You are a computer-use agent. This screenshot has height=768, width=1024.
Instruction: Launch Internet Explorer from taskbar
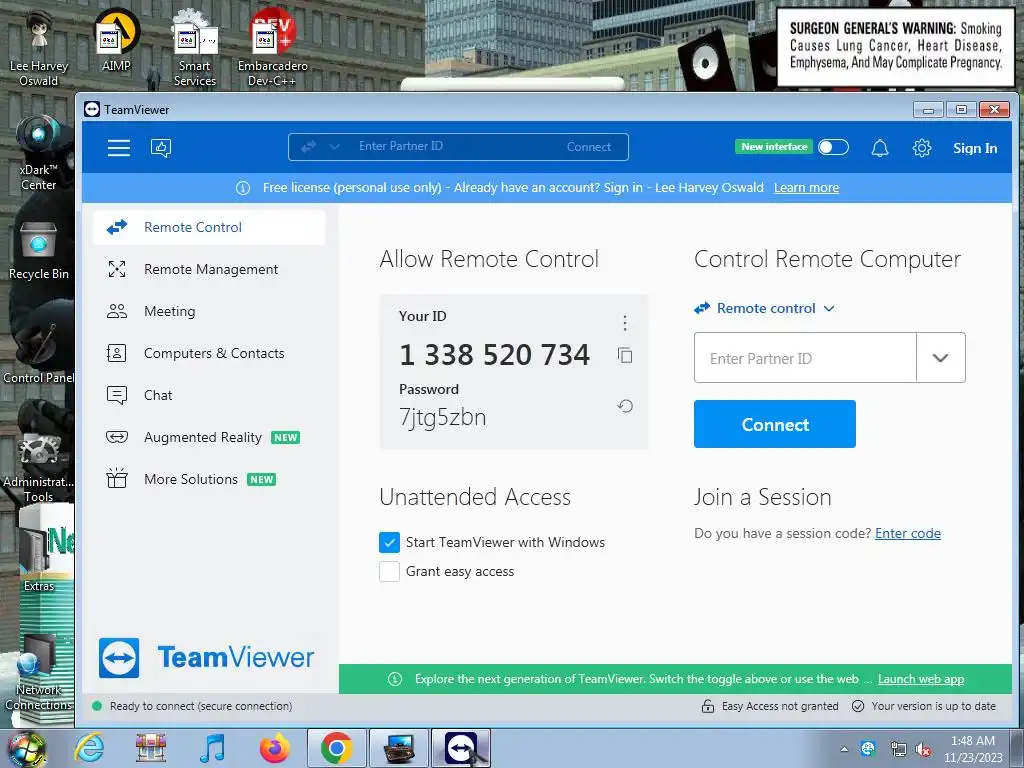(89, 748)
